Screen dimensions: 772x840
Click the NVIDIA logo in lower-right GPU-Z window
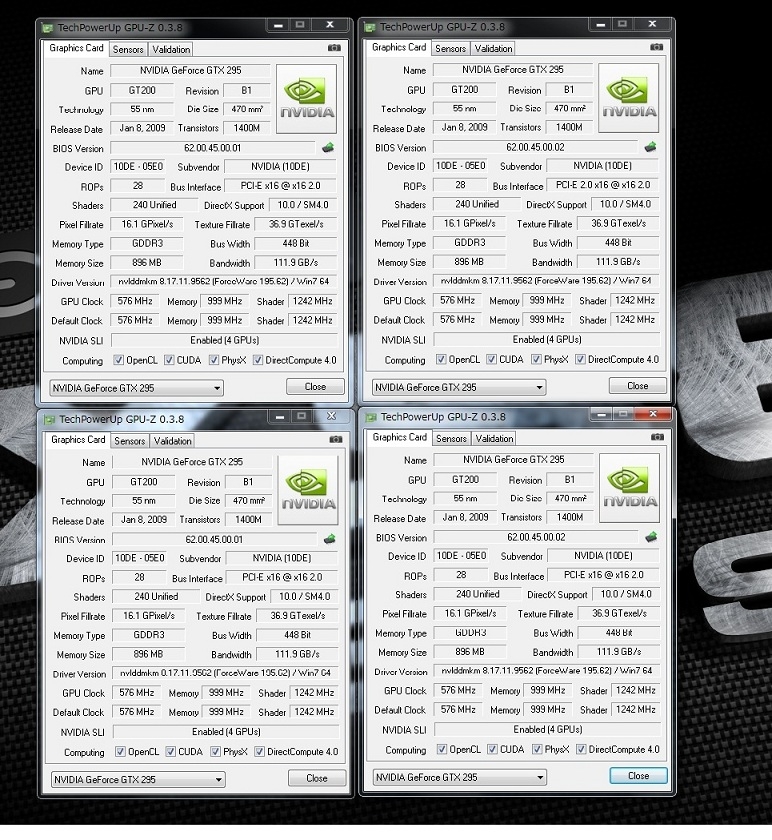pos(629,488)
